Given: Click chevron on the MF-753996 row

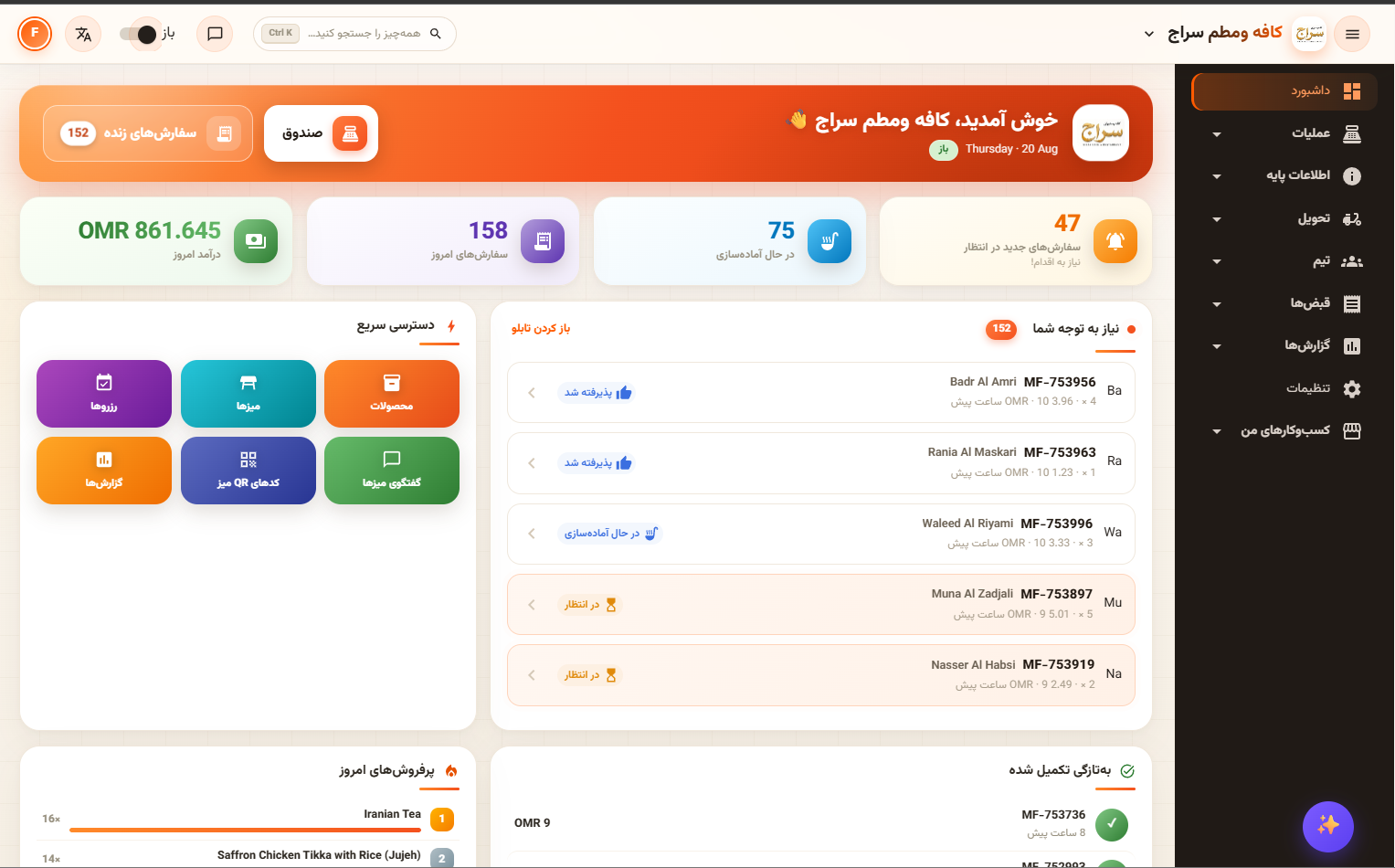Looking at the screenshot, I should pos(532,534).
